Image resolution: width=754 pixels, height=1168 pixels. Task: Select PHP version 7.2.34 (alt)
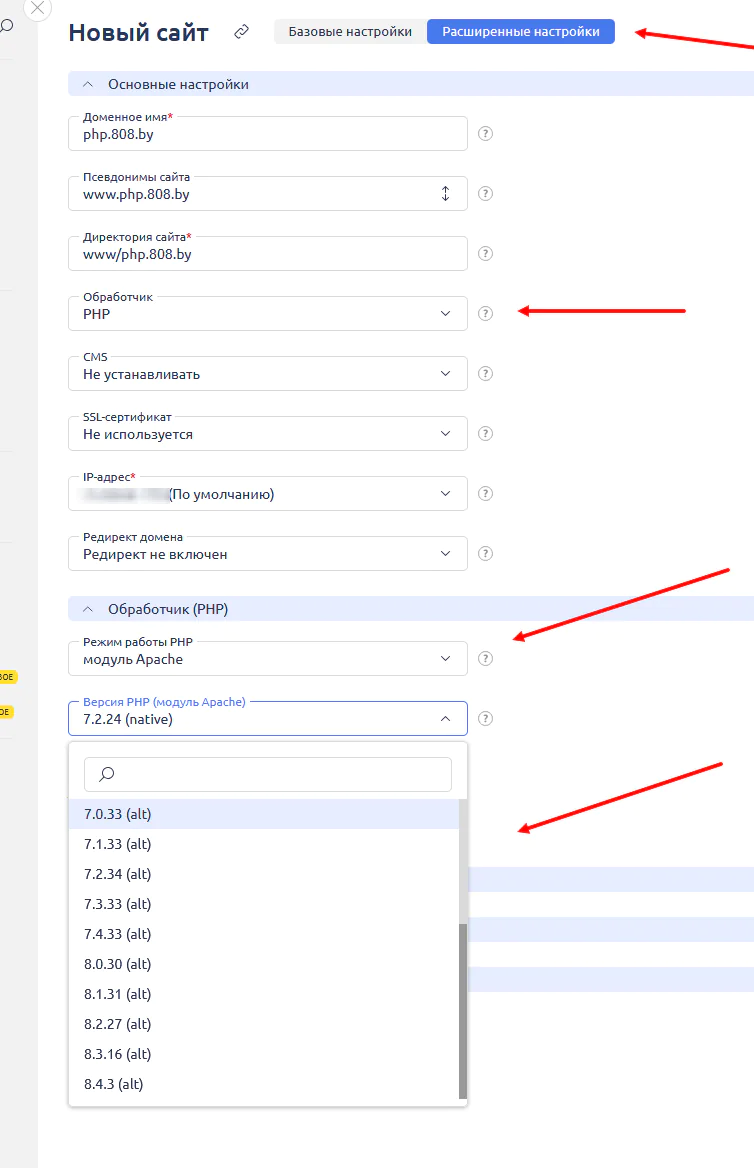click(x=264, y=874)
